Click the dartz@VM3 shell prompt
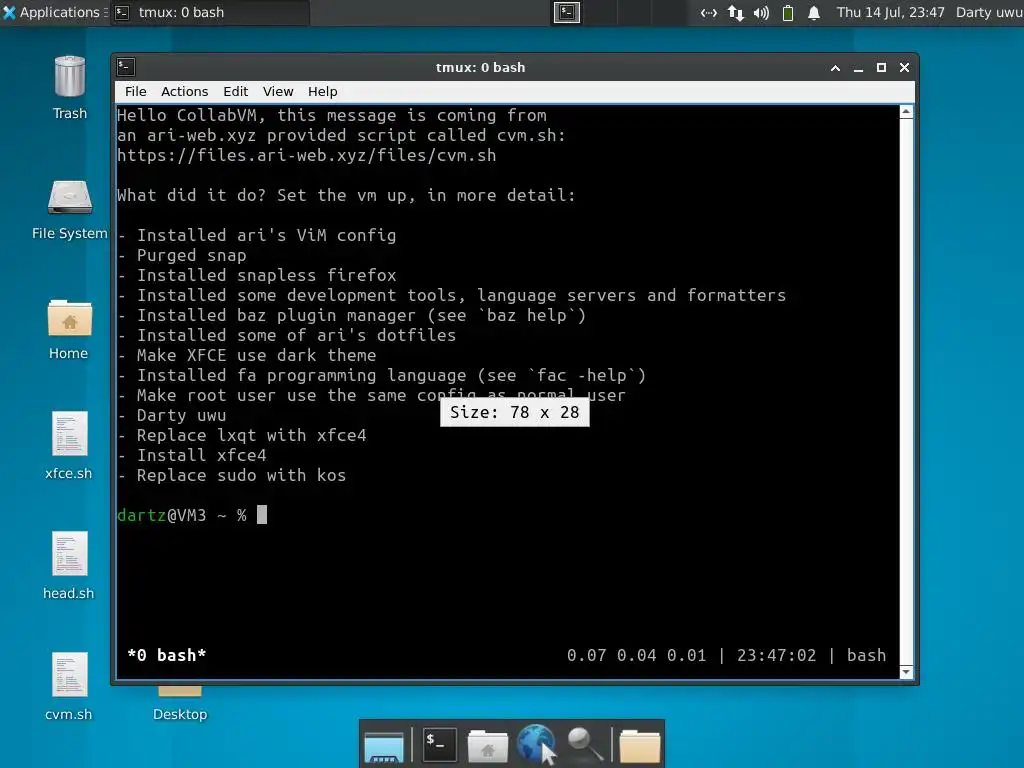 (x=182, y=515)
